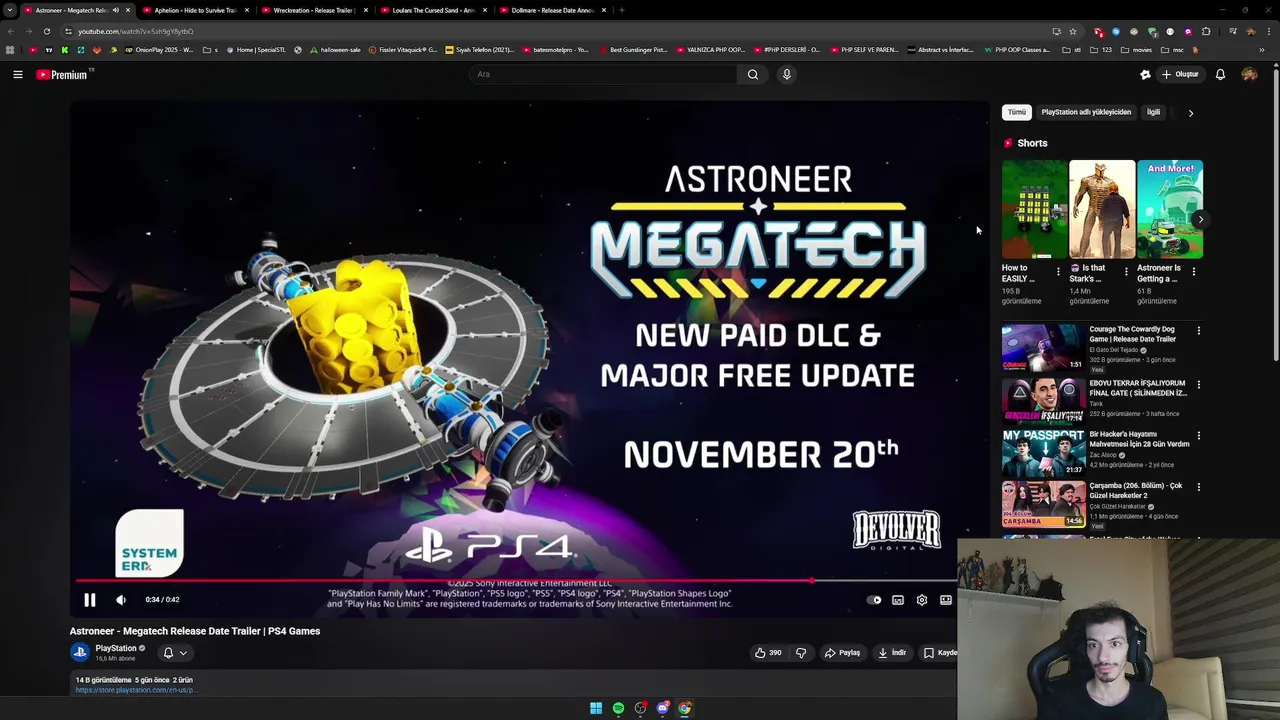Image resolution: width=1280 pixels, height=720 pixels.
Task: Mute the video with speaker icon
Action: pos(121,600)
